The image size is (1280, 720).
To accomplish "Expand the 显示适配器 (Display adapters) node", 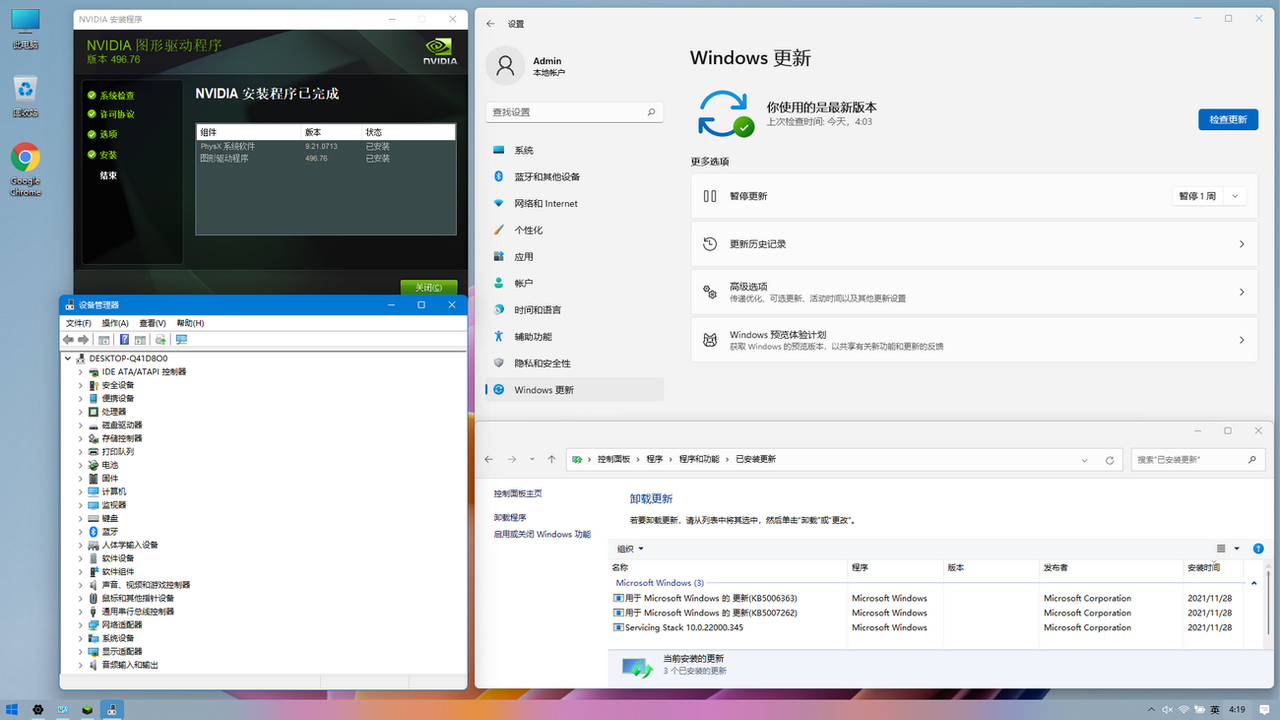I will tap(80, 651).
